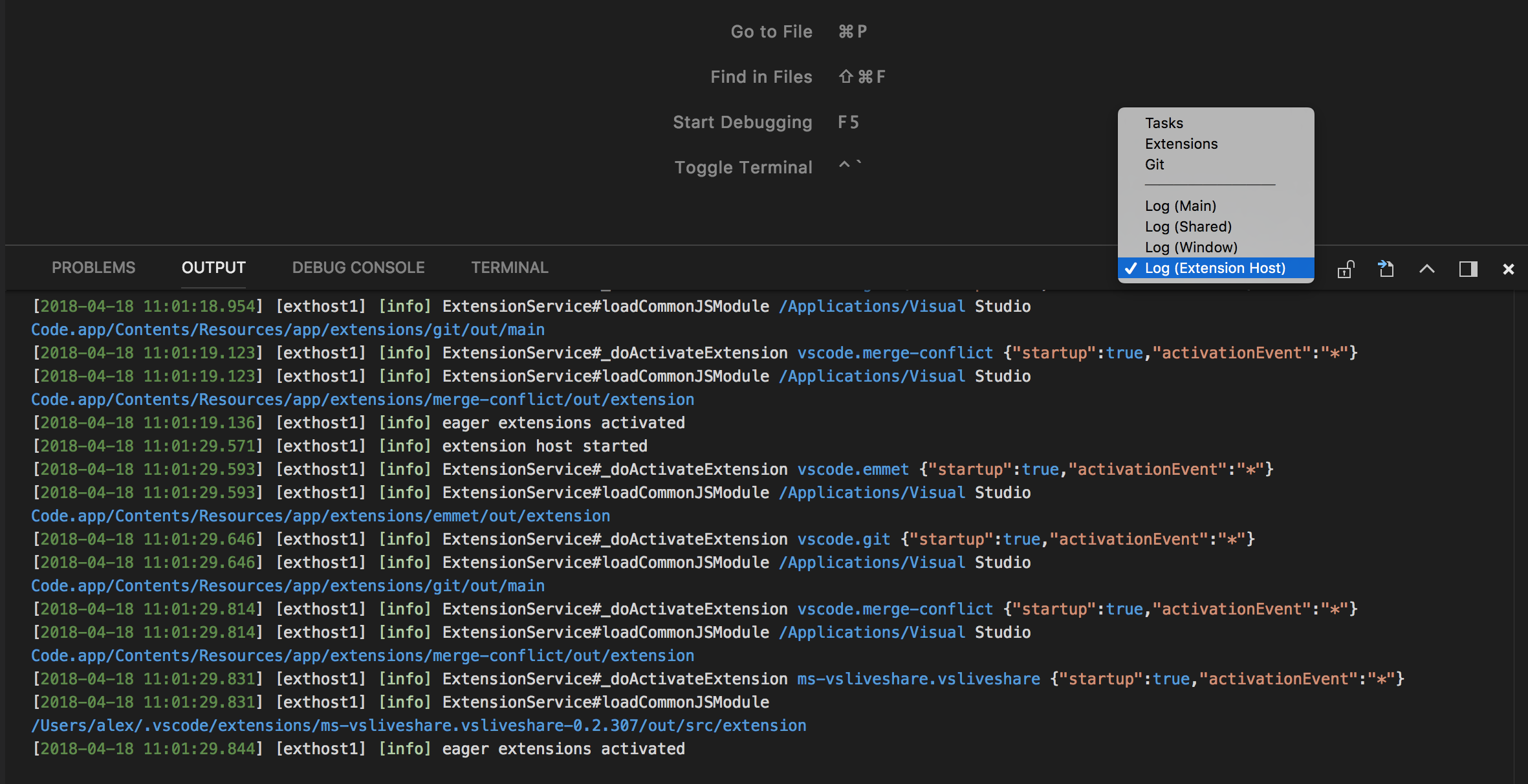Image resolution: width=1528 pixels, height=784 pixels.
Task: Select the Tasks output channel
Action: coord(1163,123)
